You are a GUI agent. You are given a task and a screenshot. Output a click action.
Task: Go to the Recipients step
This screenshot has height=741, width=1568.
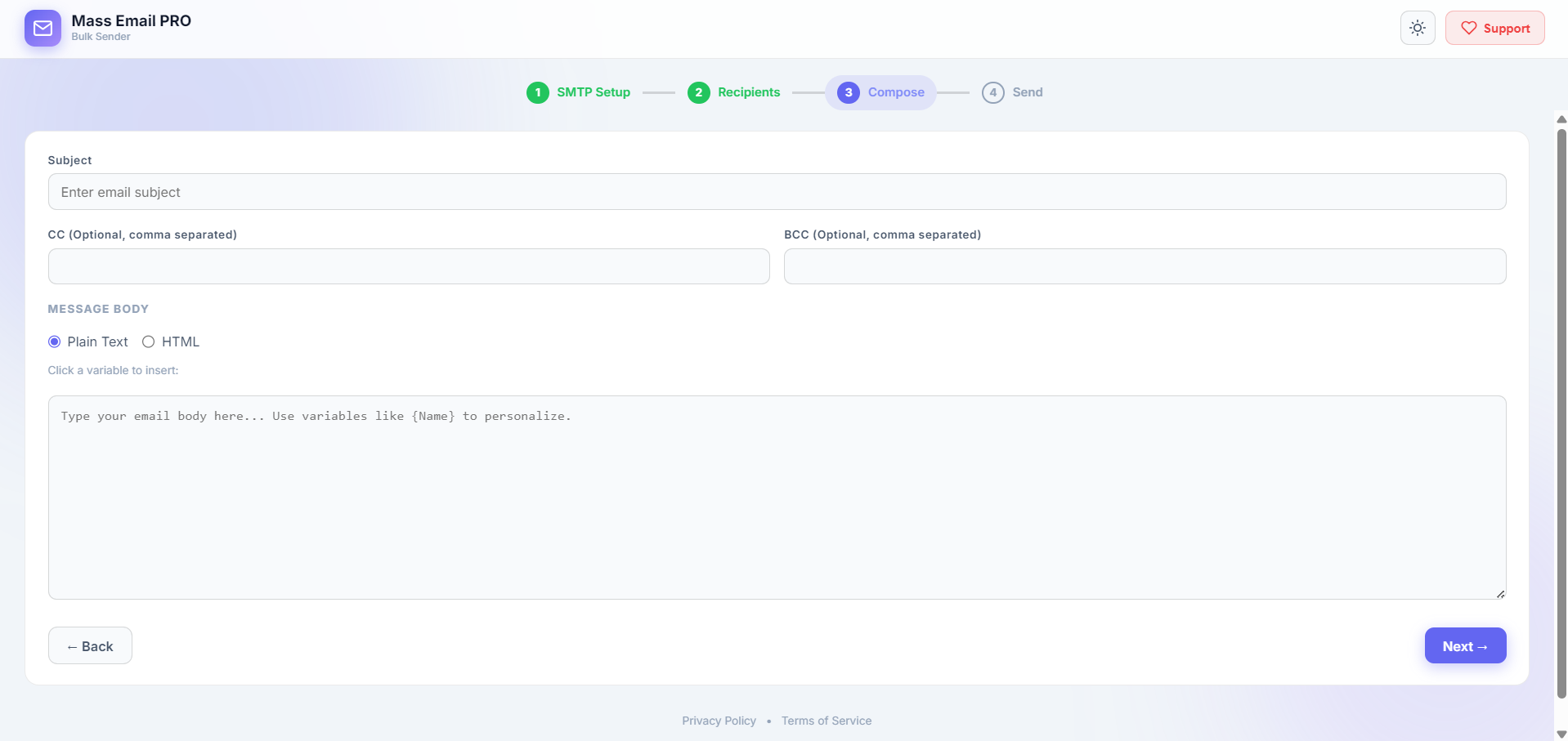[x=734, y=92]
